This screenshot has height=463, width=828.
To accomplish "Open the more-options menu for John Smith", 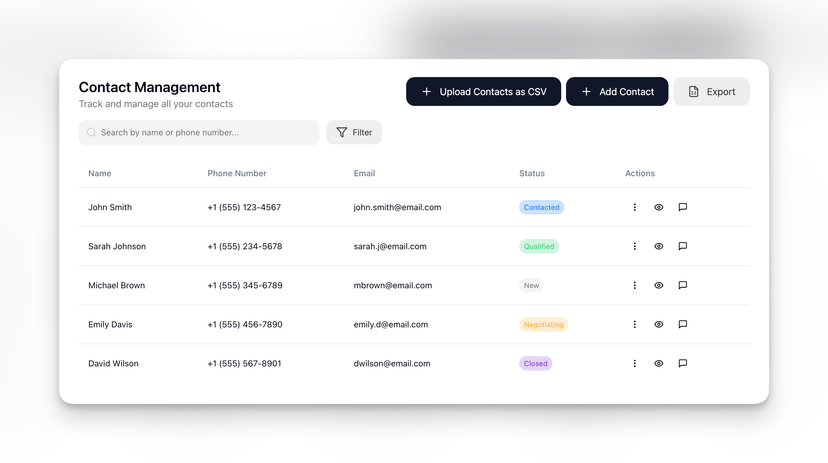I will point(634,207).
